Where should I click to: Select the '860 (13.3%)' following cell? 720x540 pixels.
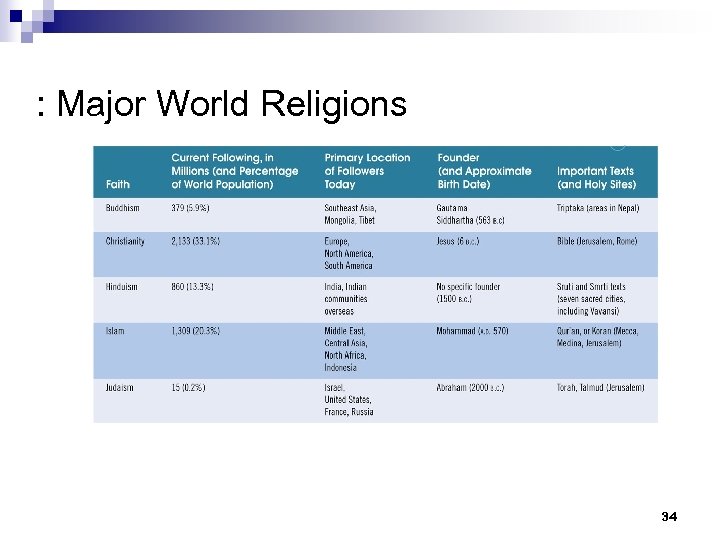click(x=192, y=287)
